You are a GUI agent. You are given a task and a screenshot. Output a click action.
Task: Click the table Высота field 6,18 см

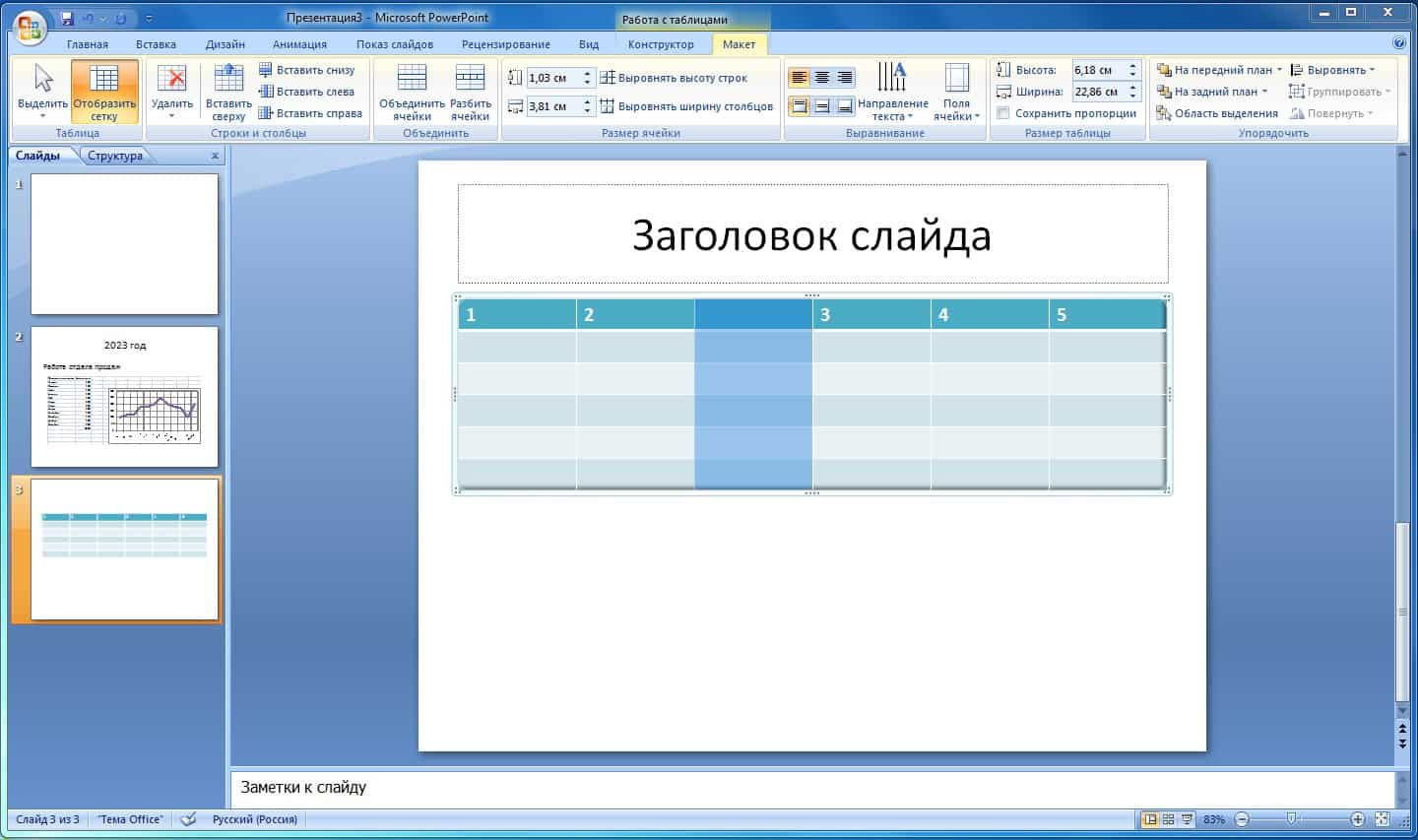pos(1099,70)
